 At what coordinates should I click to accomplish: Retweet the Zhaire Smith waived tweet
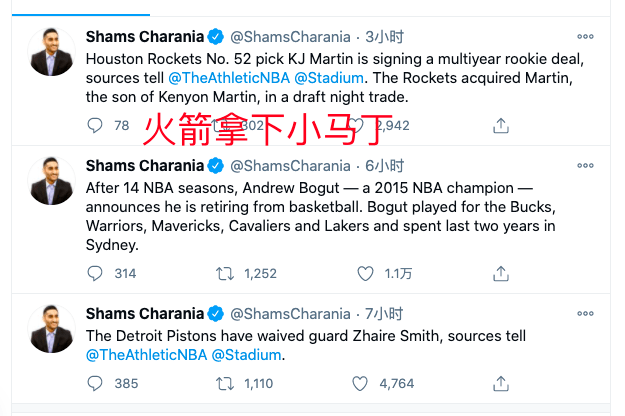(225, 384)
